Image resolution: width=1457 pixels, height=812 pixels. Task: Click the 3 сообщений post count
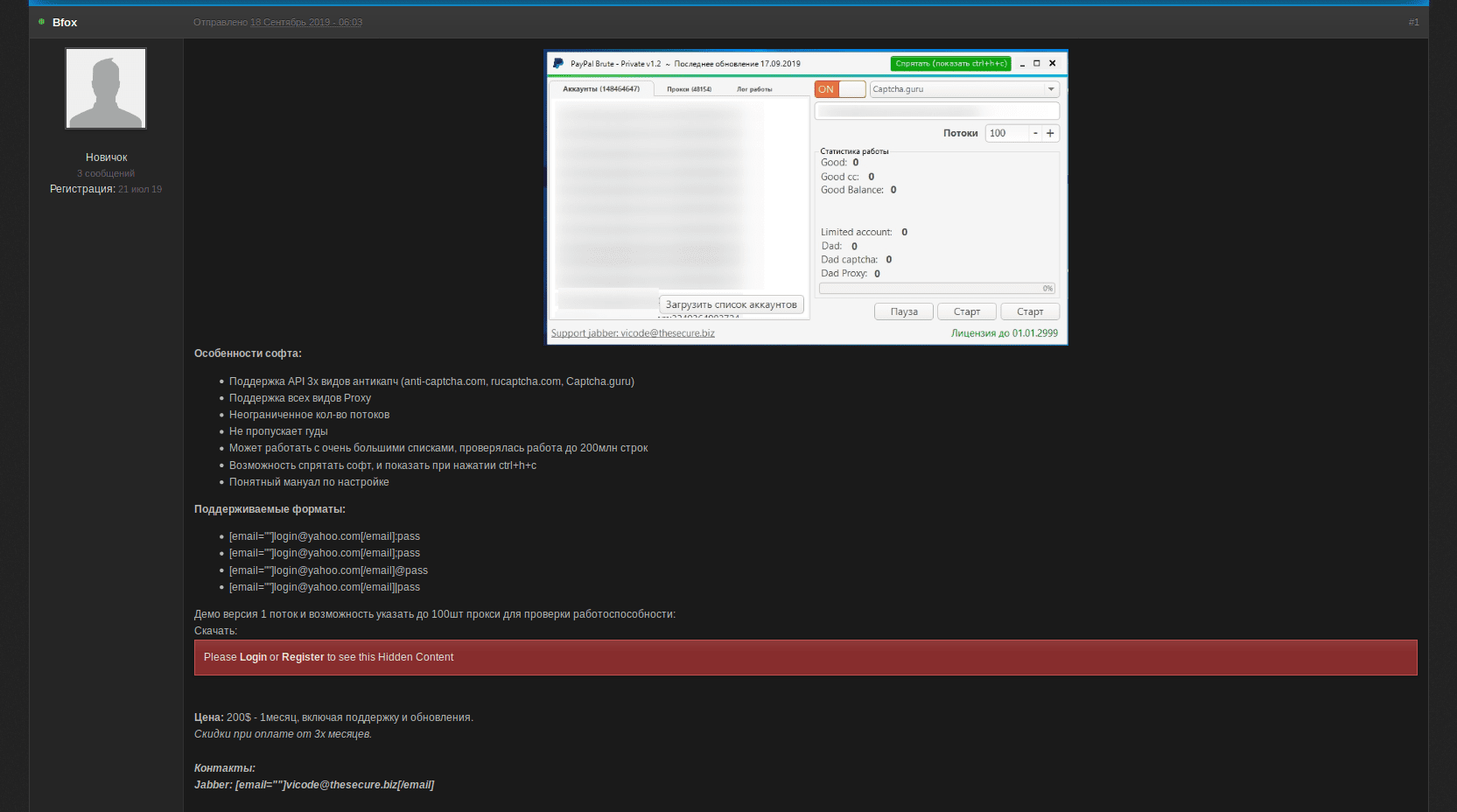pos(106,173)
